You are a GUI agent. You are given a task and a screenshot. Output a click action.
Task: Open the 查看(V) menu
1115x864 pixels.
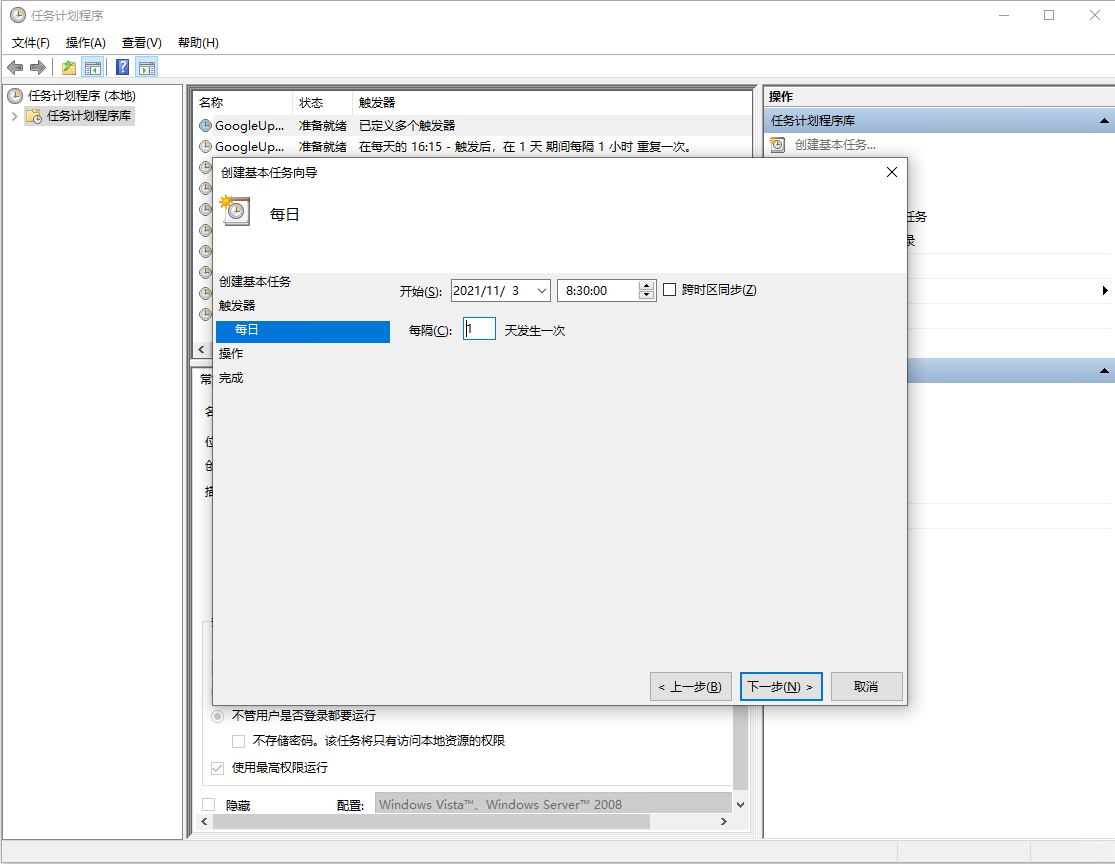141,43
